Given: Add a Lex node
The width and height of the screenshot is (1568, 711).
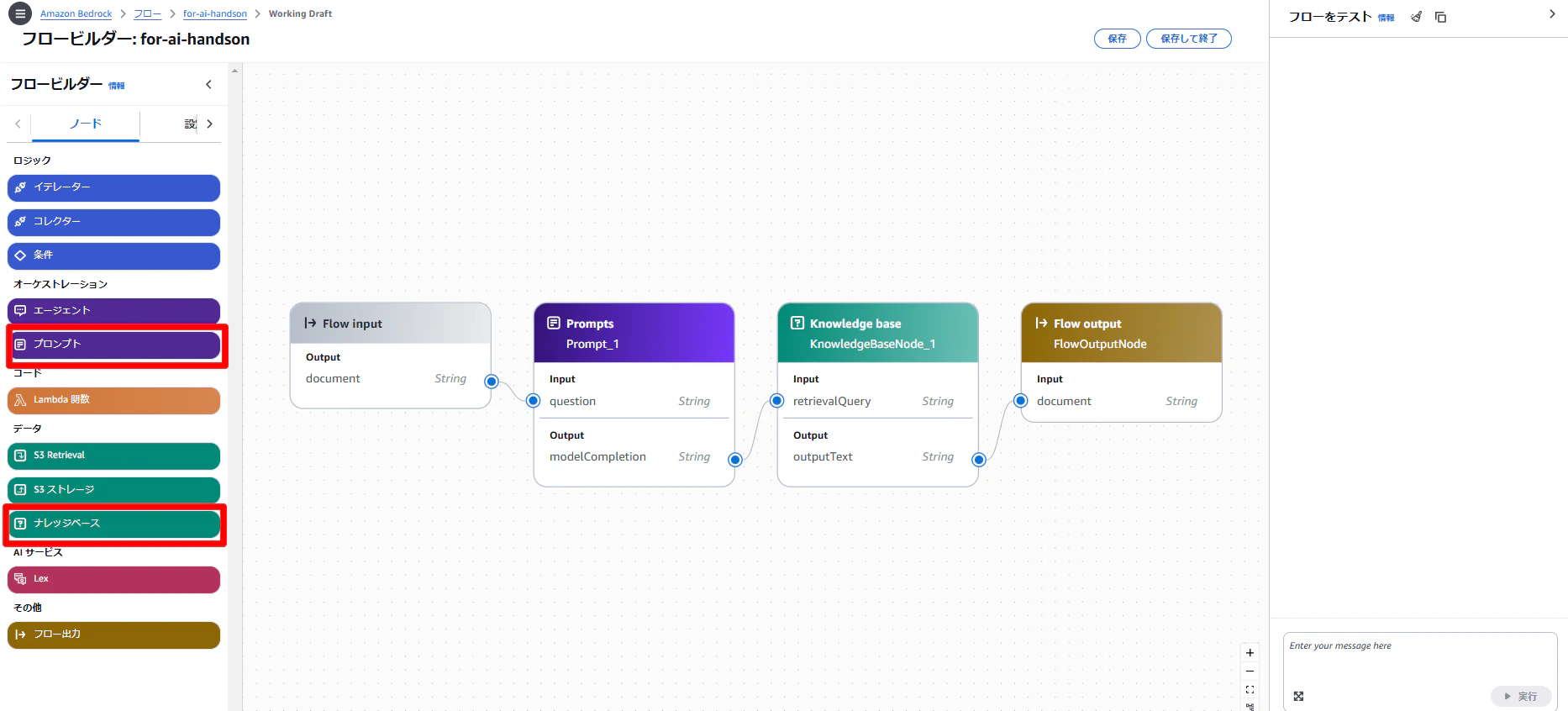Looking at the screenshot, I should pyautogui.click(x=113, y=579).
